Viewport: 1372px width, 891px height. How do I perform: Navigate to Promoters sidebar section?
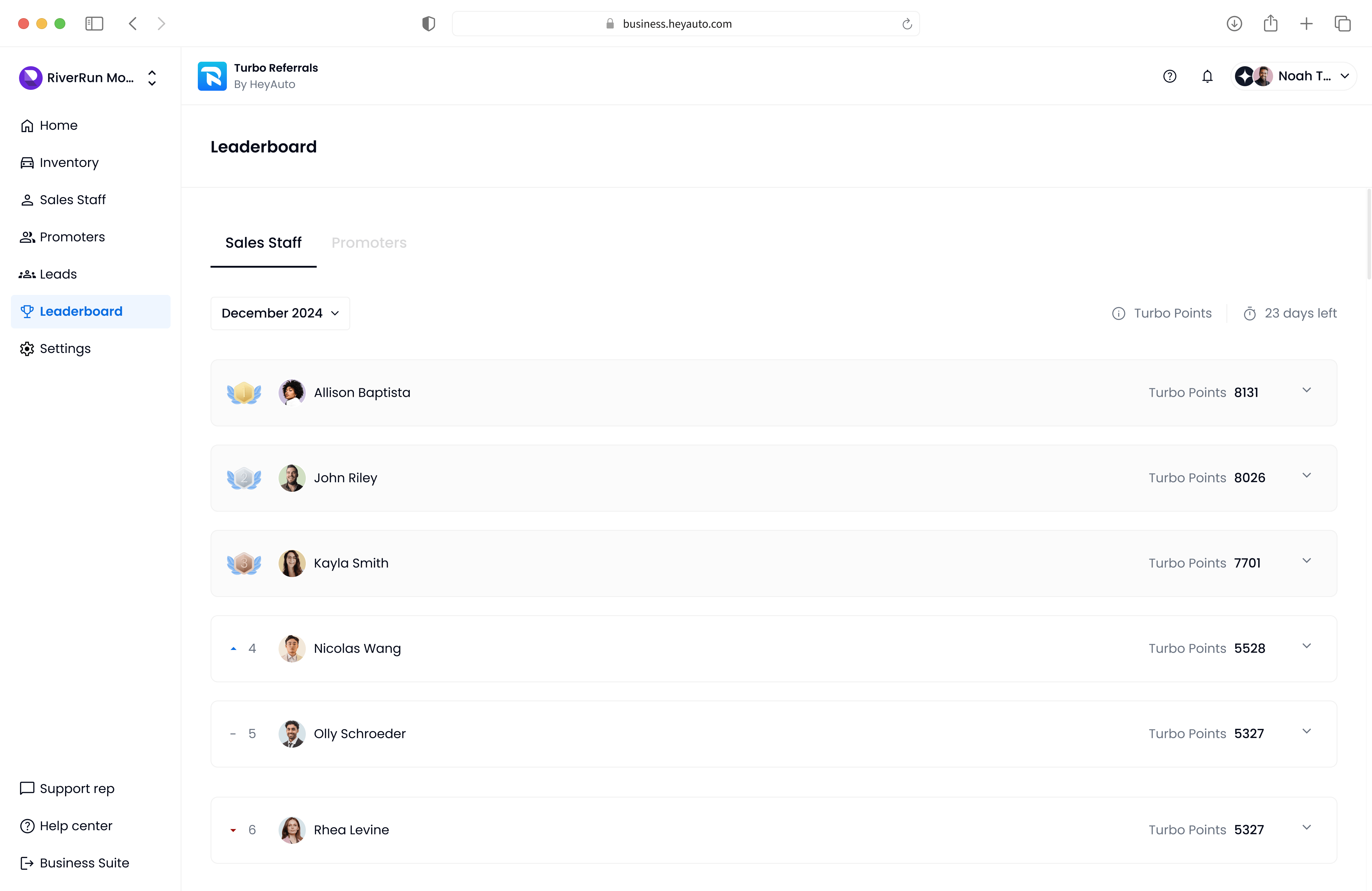[x=72, y=237]
